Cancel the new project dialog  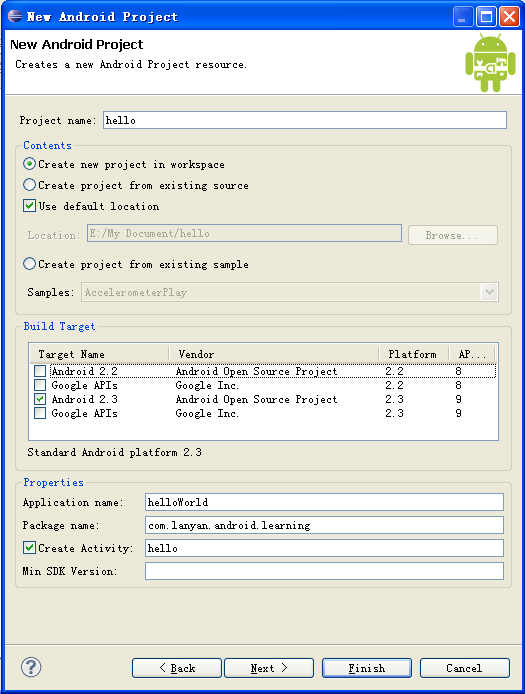[x=464, y=668]
